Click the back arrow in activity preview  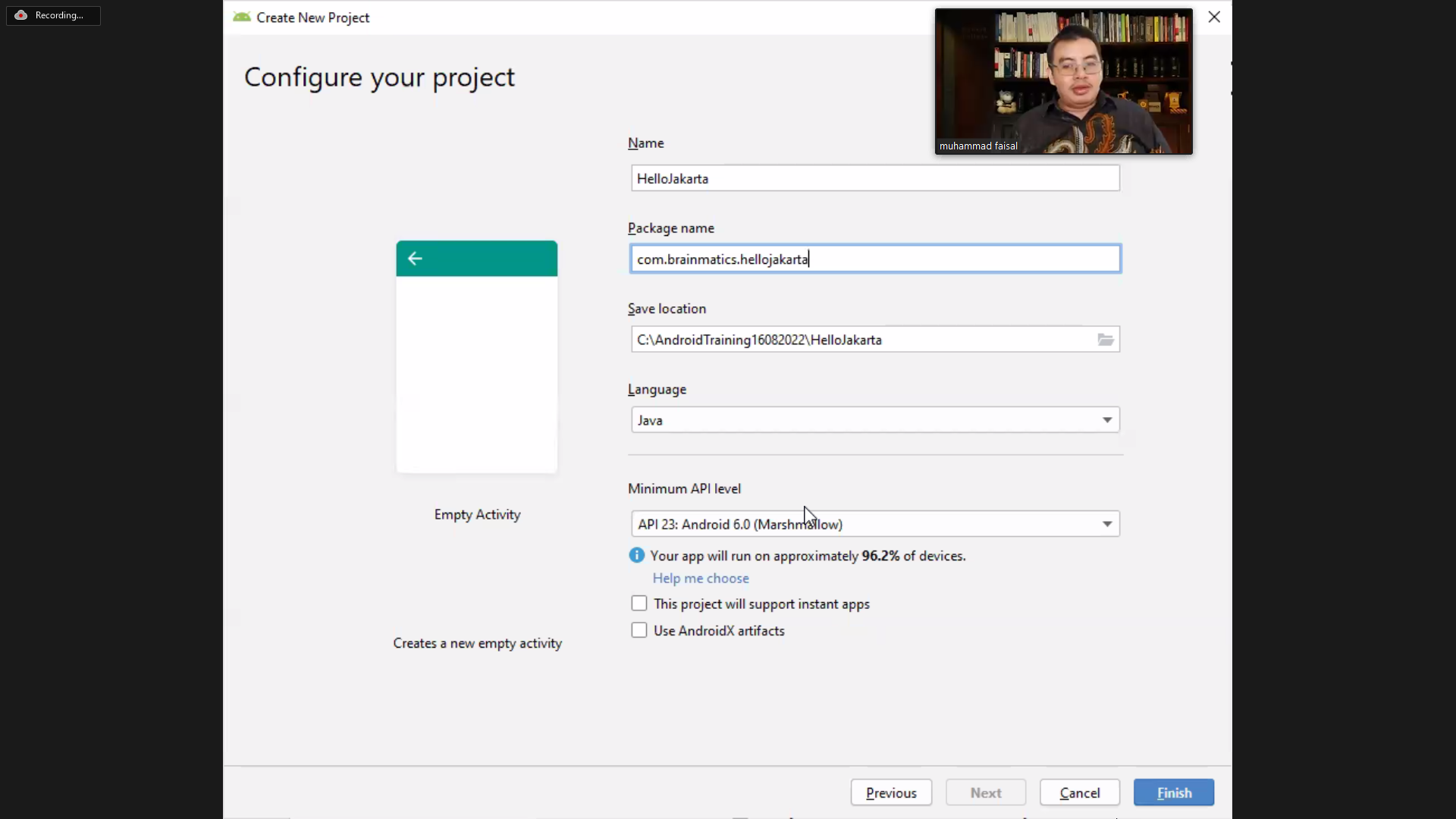coord(415,259)
